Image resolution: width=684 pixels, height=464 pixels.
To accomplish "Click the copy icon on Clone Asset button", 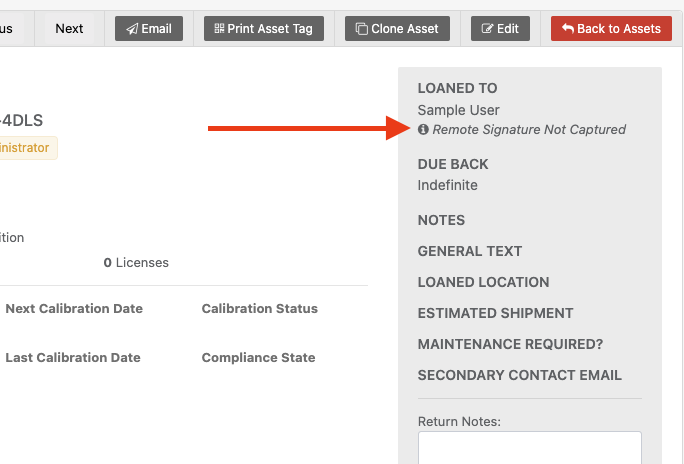I will pyautogui.click(x=361, y=29).
